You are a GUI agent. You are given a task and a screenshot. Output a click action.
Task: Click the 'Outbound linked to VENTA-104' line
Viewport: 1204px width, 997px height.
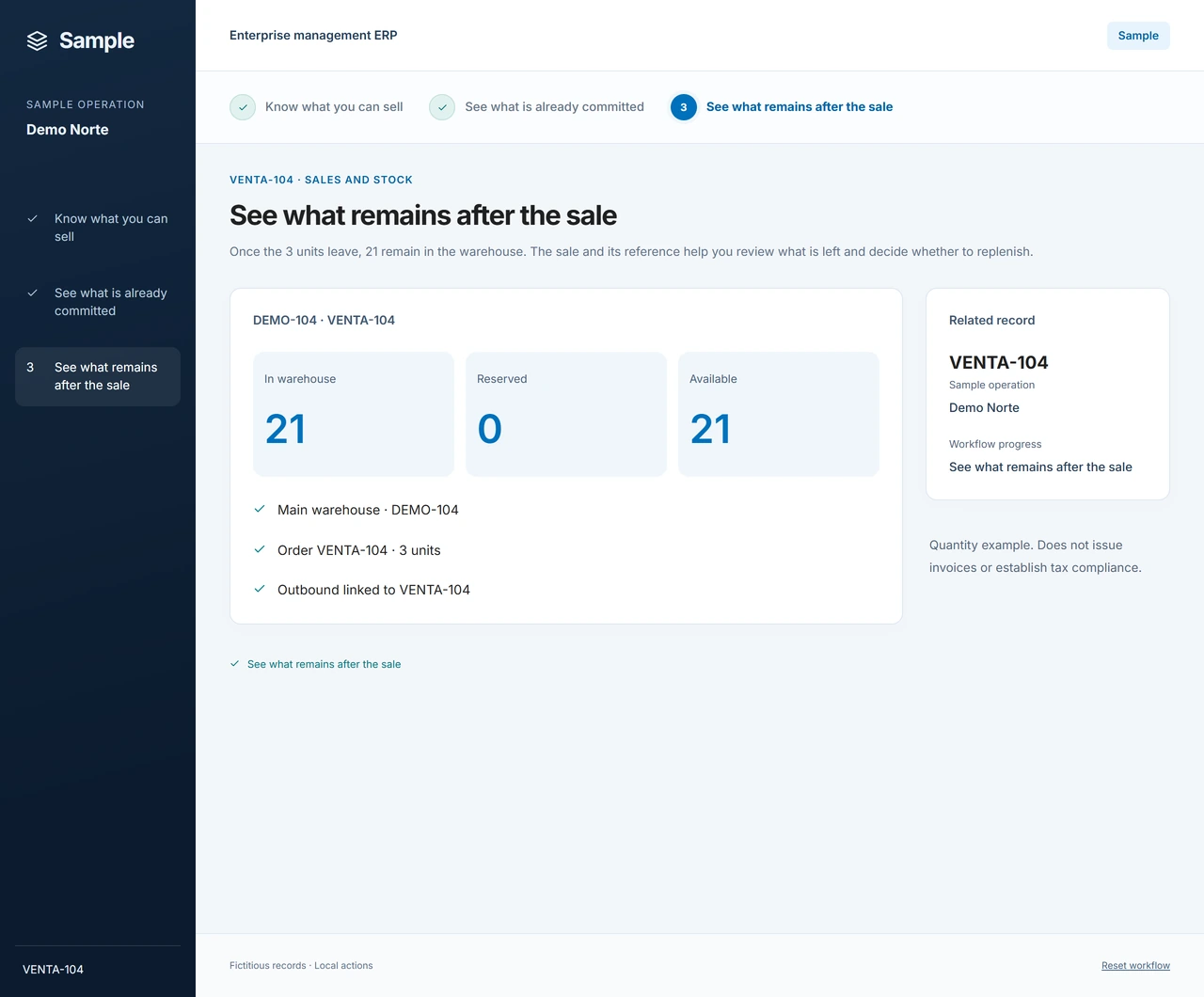pyautogui.click(x=373, y=590)
